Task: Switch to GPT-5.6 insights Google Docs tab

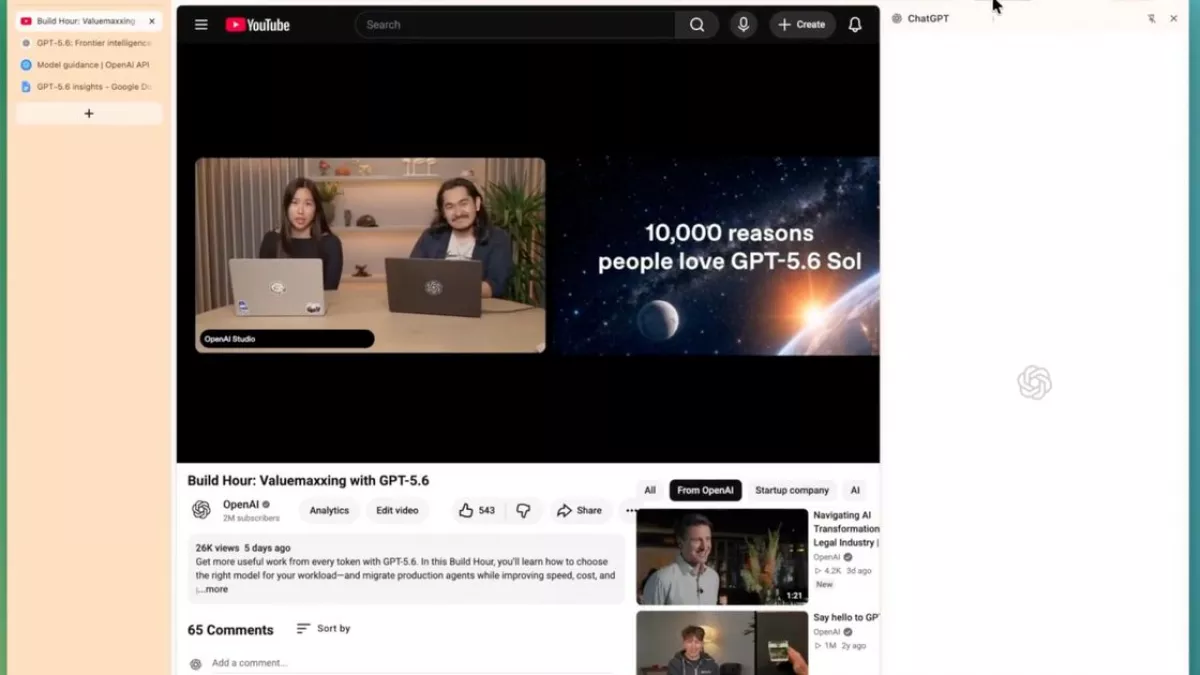Action: [87, 87]
